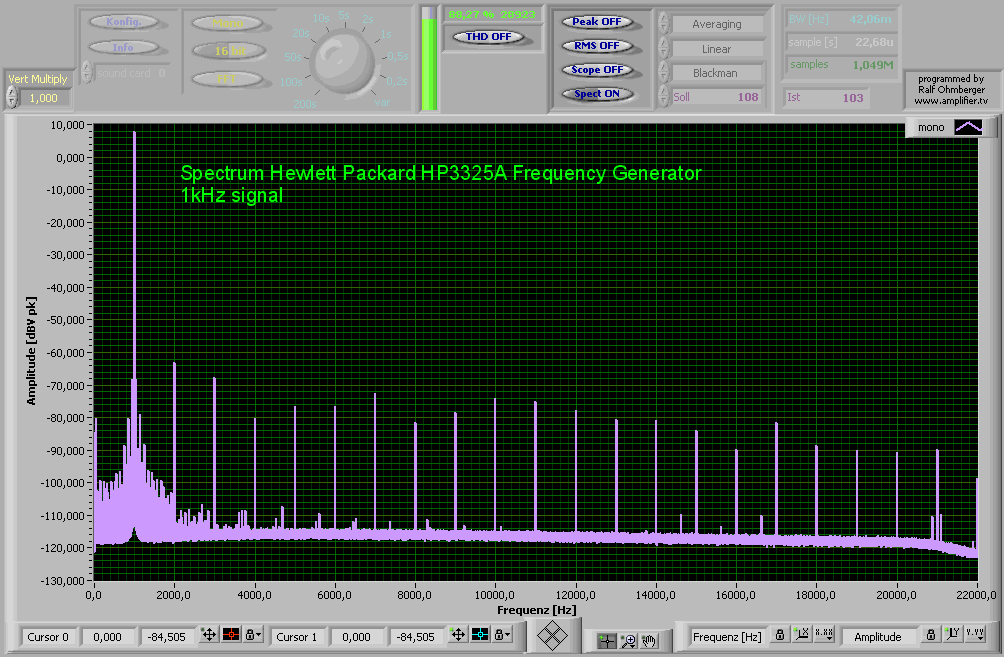The image size is (1004, 657).
Task: Change the Averaging mode selector
Action: pos(716,24)
